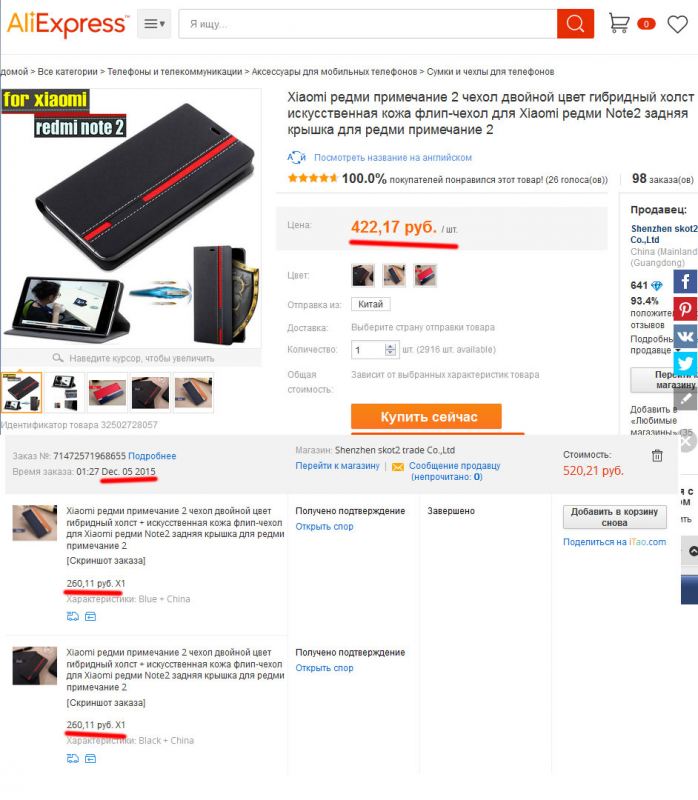Share the product on Facebook
698x800 pixels.
coord(685,282)
